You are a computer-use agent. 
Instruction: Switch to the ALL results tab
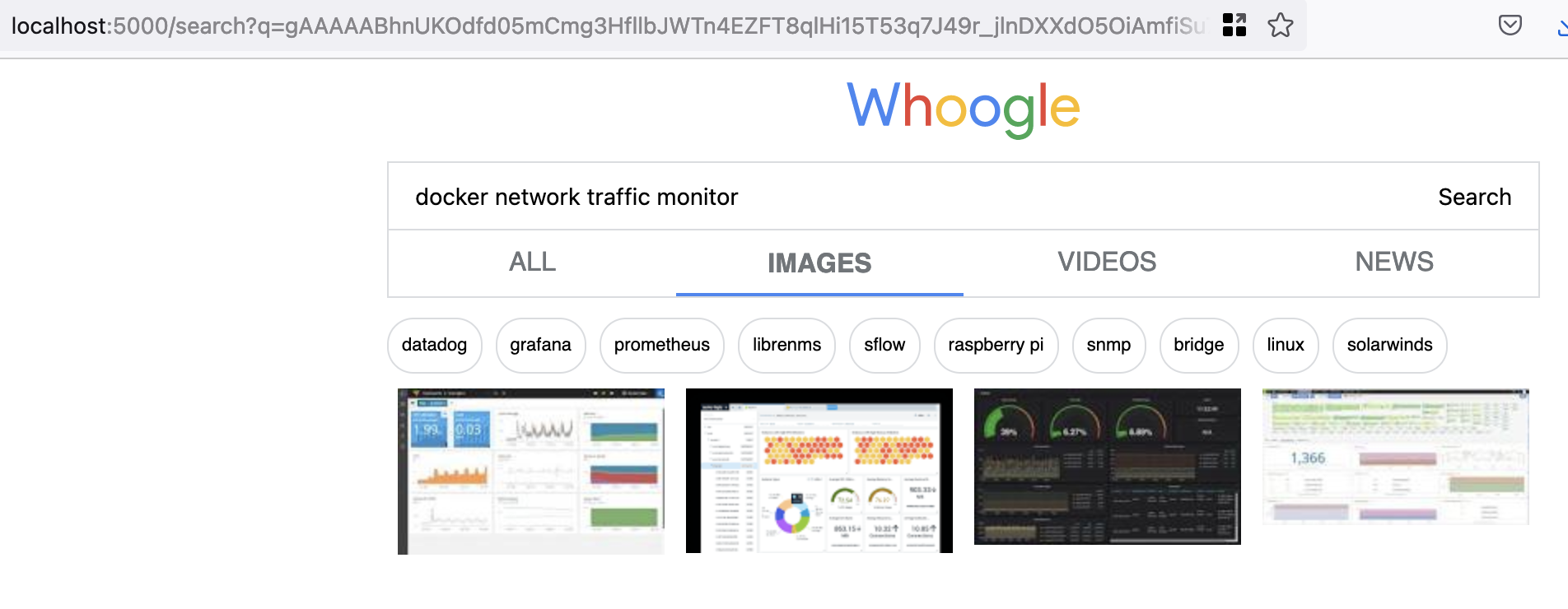tap(532, 262)
